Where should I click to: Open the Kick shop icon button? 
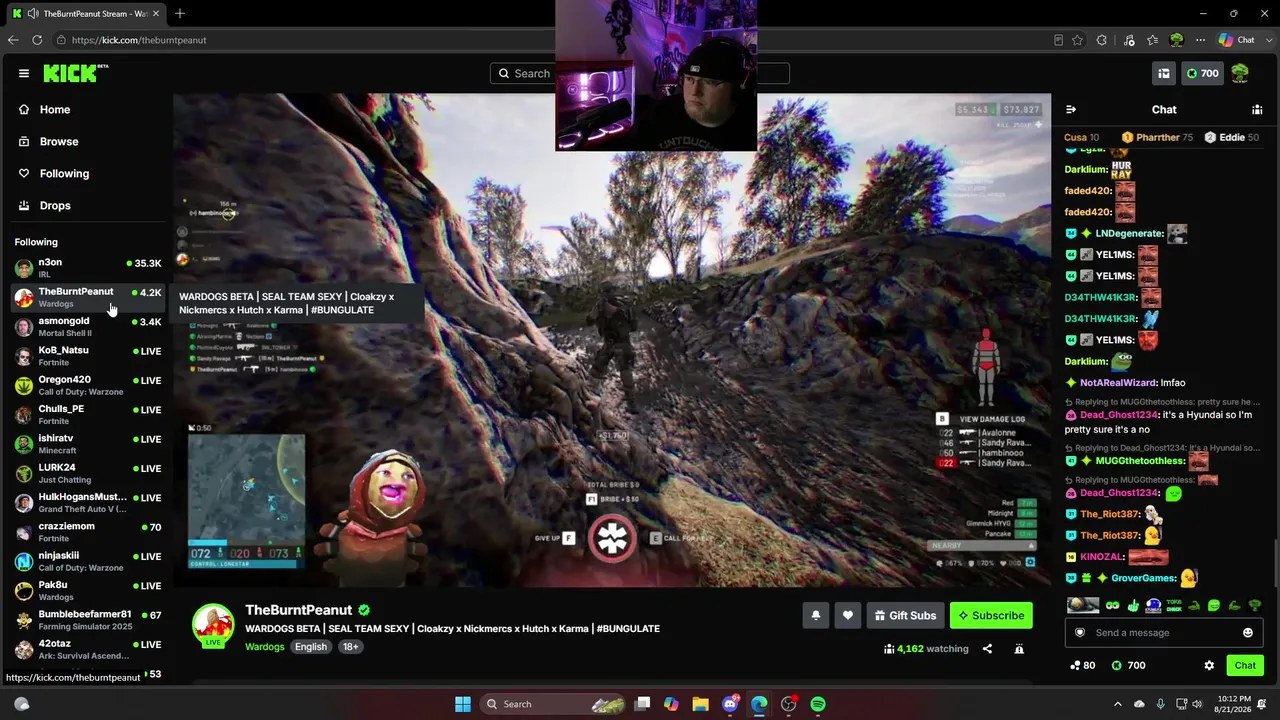(x=1164, y=73)
